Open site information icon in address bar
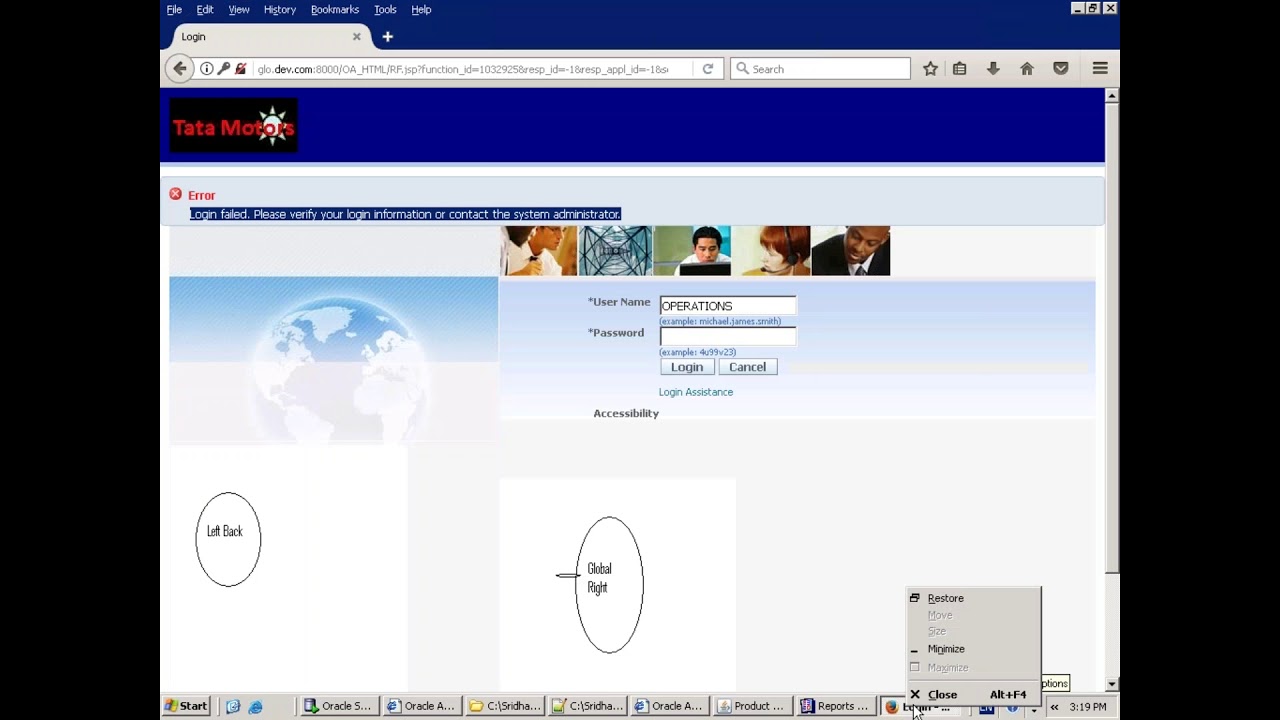The width and height of the screenshot is (1280, 720). point(207,69)
